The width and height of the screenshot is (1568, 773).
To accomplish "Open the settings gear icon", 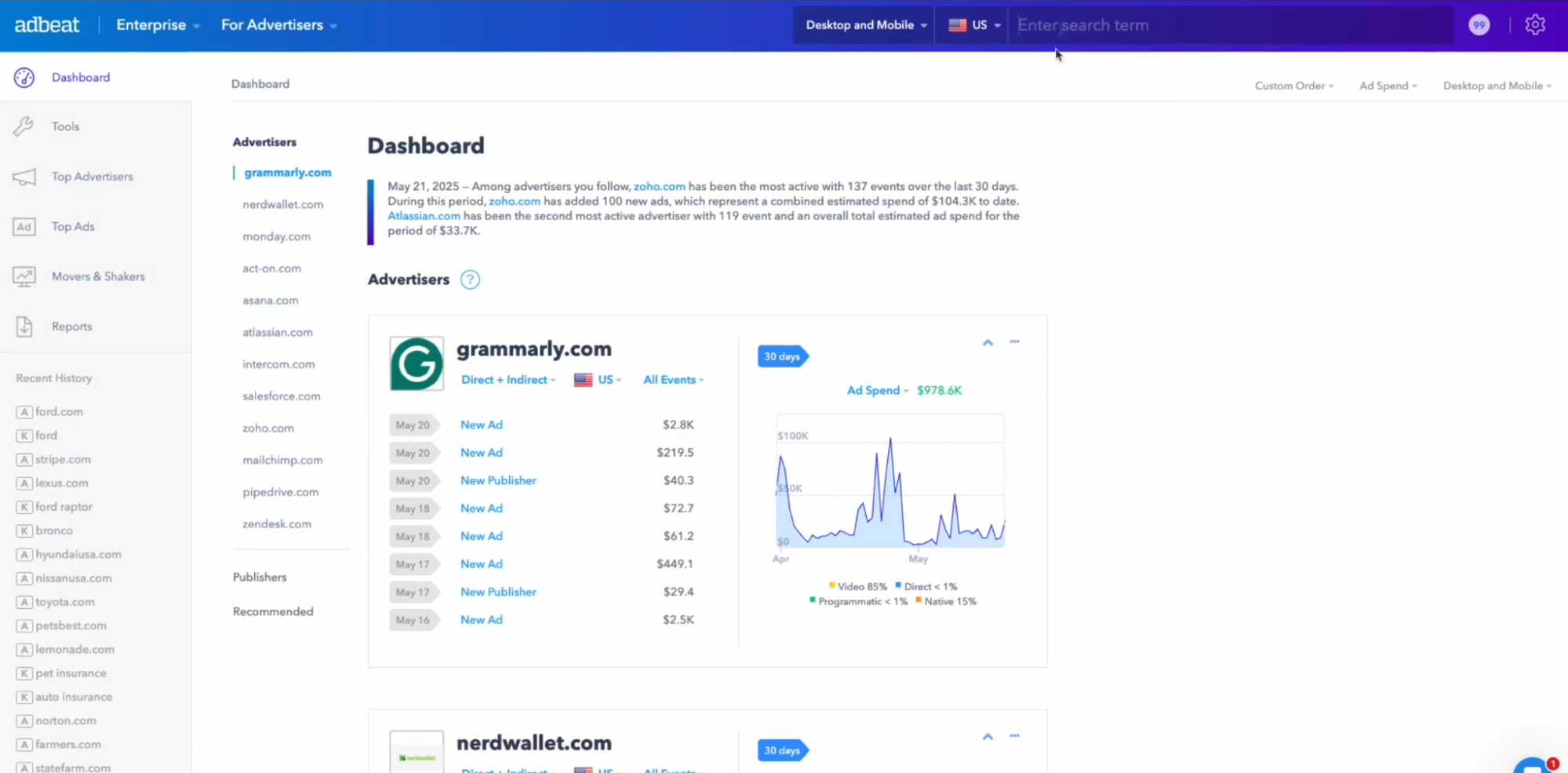I will point(1535,25).
